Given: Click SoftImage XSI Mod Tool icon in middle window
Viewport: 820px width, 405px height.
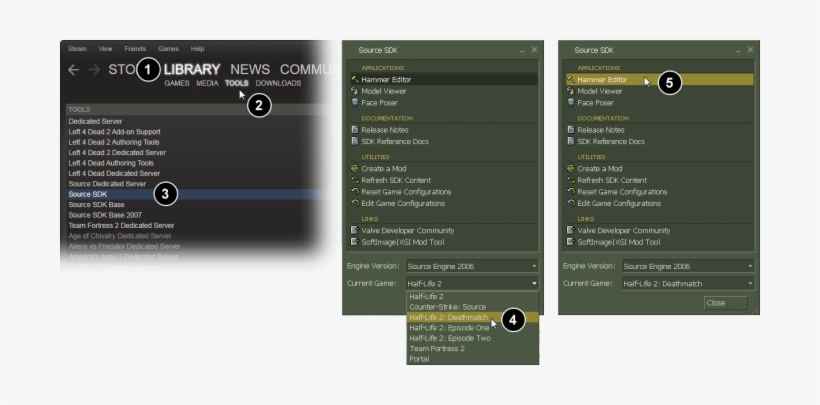Looking at the screenshot, I should pos(355,242).
